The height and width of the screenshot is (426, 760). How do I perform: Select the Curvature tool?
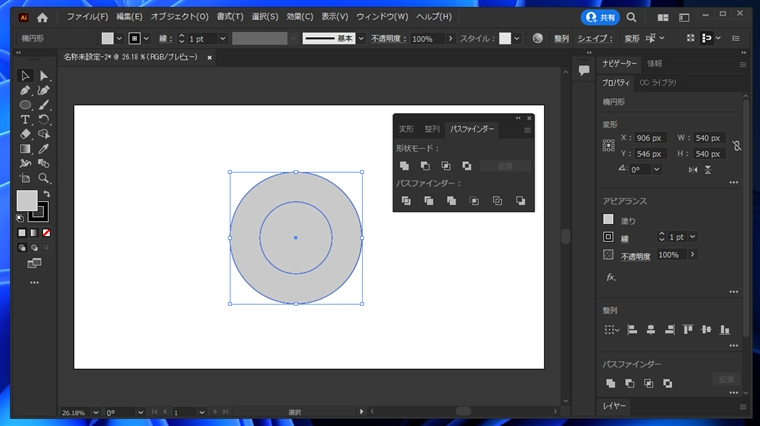(x=44, y=90)
